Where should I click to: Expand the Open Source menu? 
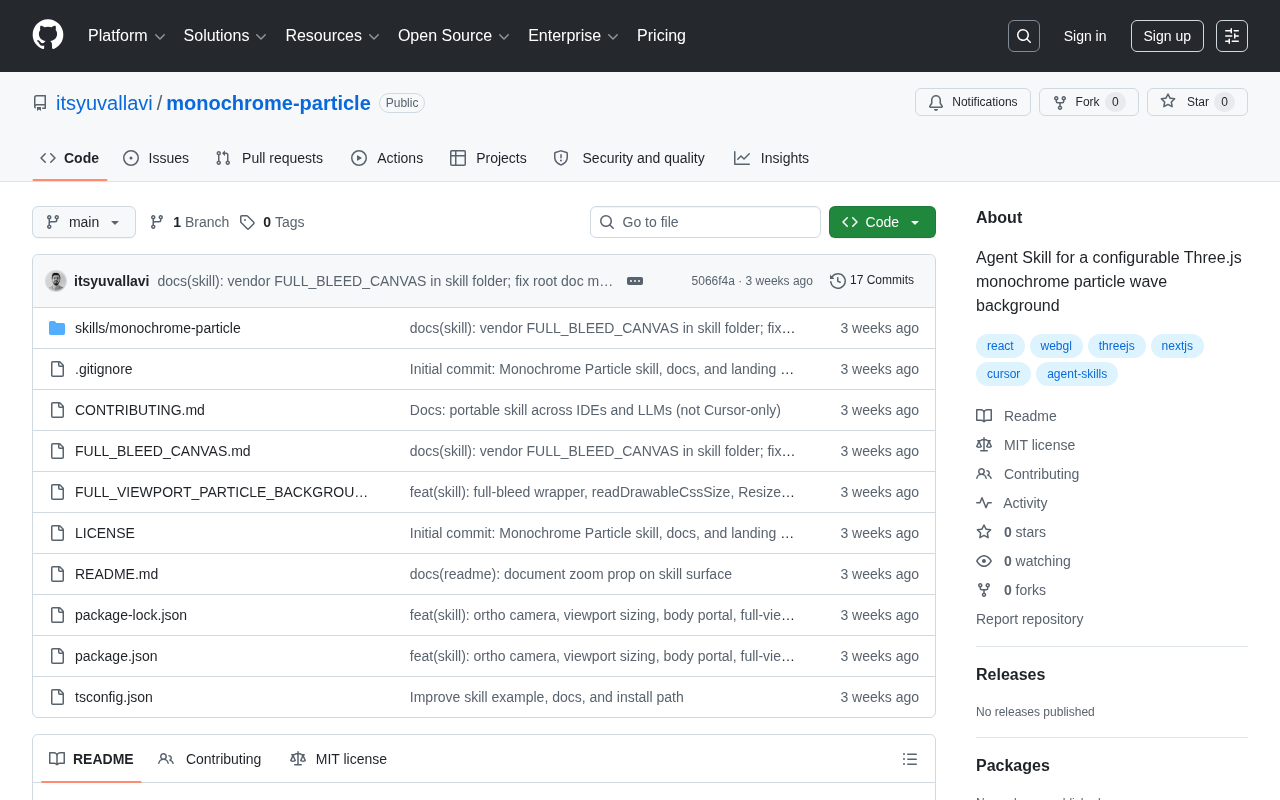pyautogui.click(x=454, y=36)
